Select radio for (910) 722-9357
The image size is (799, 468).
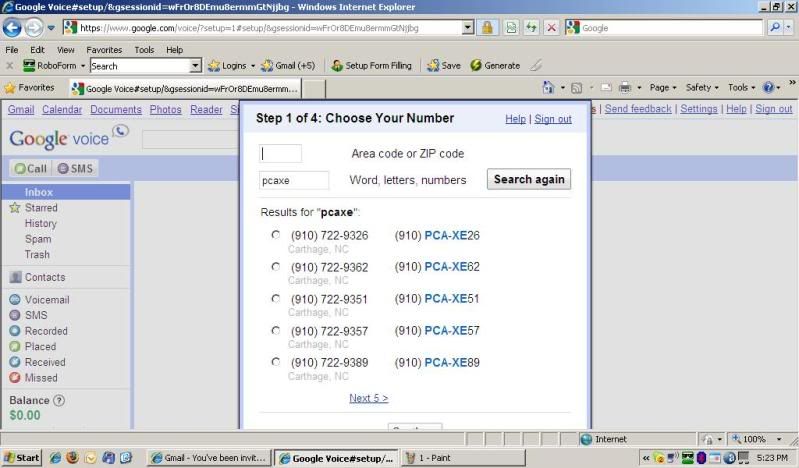pyautogui.click(x=276, y=330)
